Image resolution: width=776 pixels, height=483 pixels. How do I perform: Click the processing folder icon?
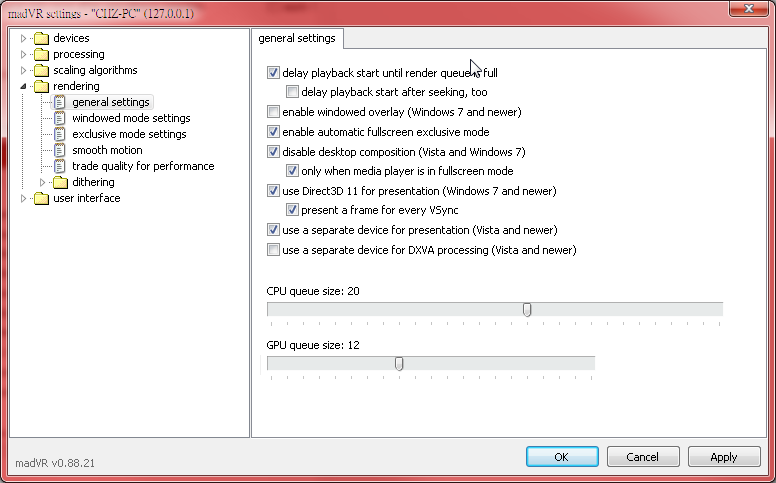pyautogui.click(x=41, y=54)
